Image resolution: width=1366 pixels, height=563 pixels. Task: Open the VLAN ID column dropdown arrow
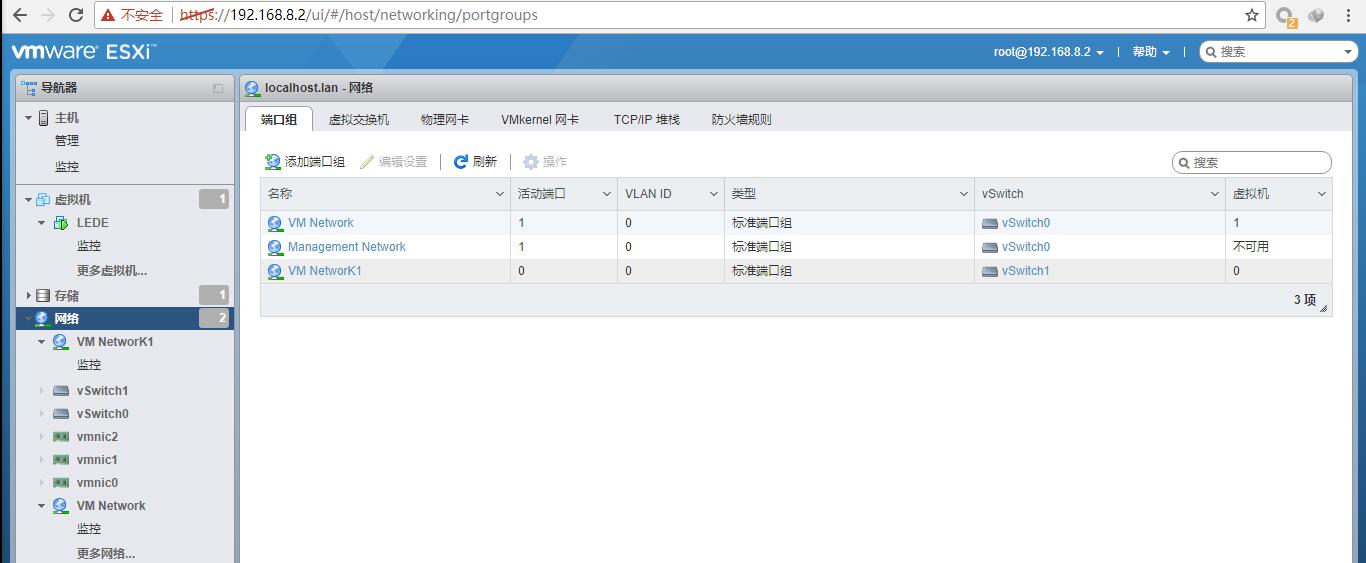click(x=714, y=194)
